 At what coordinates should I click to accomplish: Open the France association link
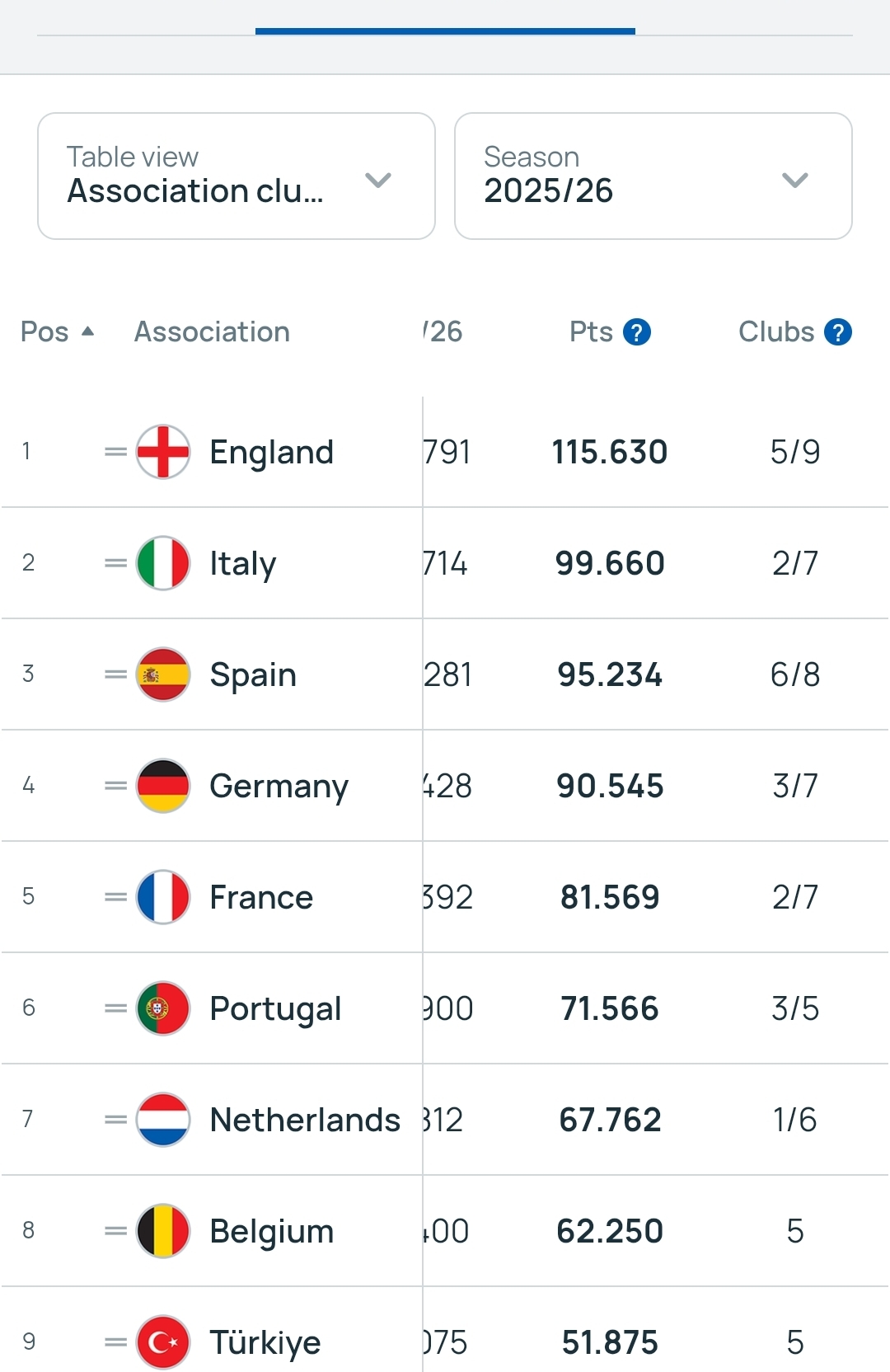coord(261,897)
